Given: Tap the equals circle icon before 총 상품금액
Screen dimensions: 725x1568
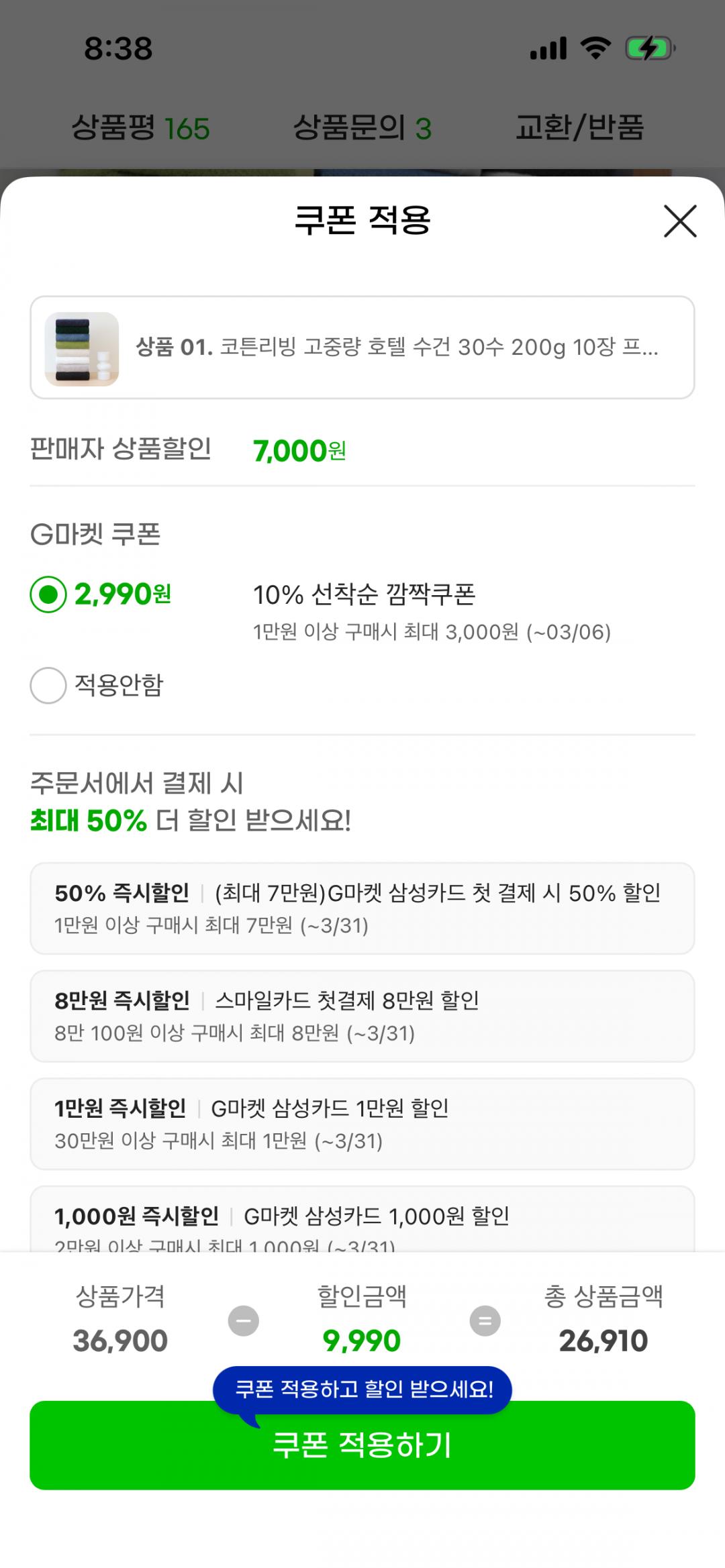Looking at the screenshot, I should (x=485, y=1321).
